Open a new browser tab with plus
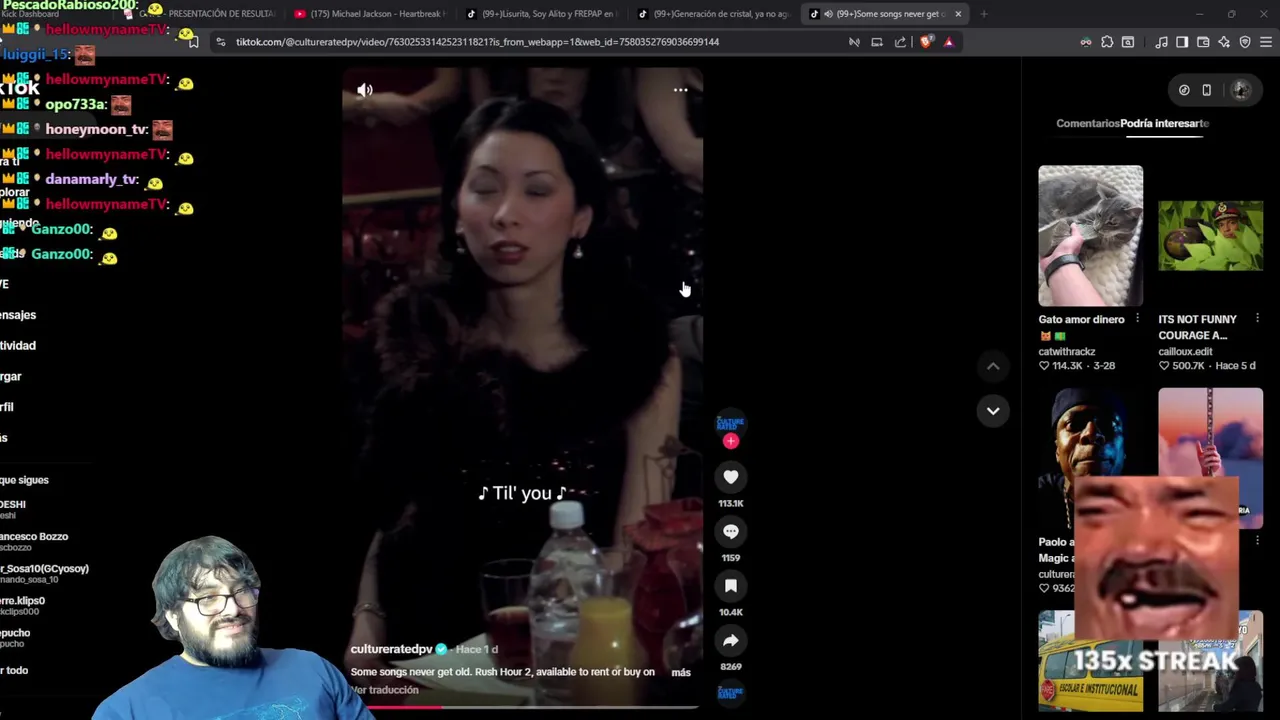The image size is (1280, 720). (984, 14)
